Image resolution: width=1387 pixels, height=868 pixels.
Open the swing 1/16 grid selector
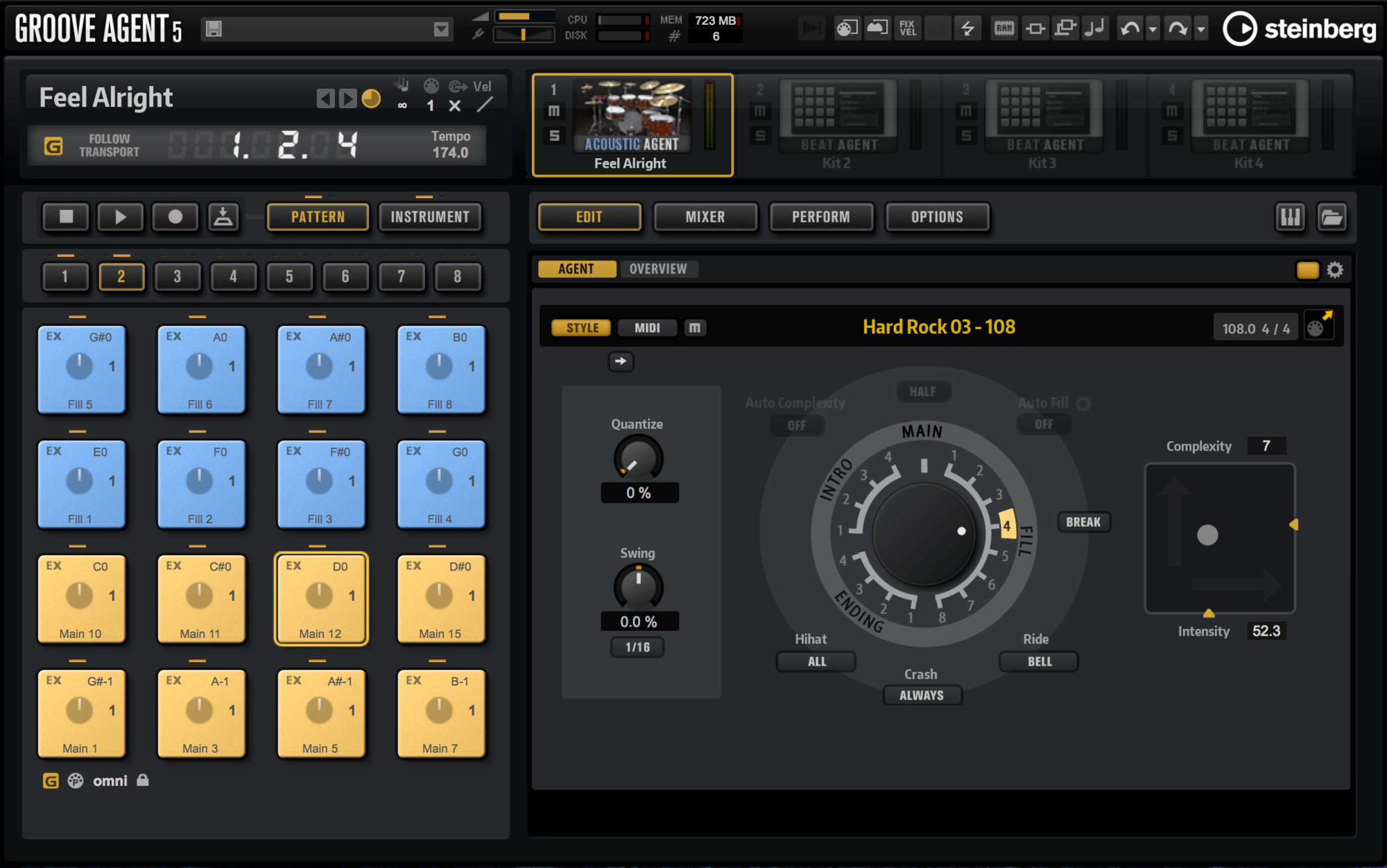637,648
